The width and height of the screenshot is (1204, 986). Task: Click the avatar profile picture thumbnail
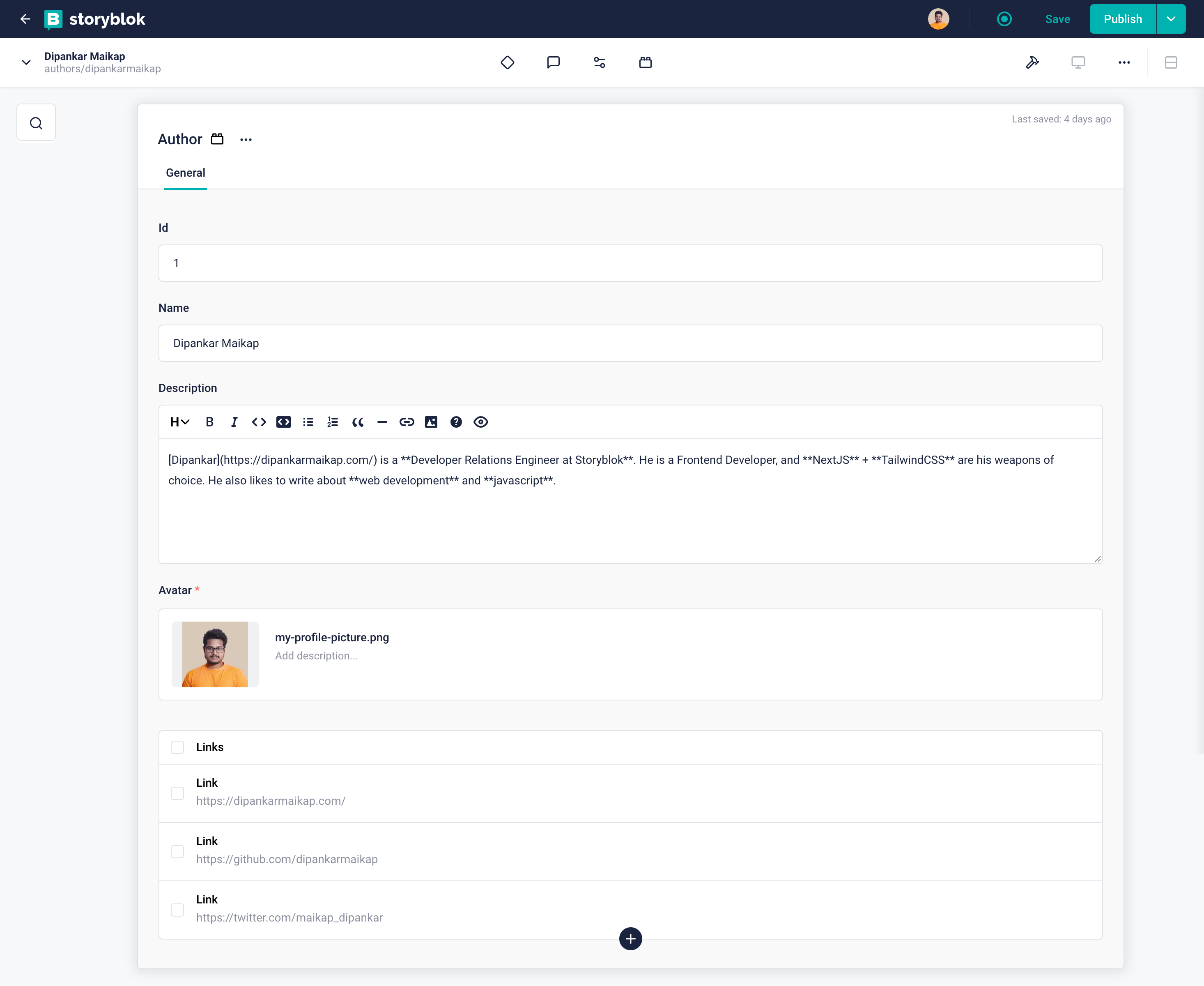click(215, 654)
